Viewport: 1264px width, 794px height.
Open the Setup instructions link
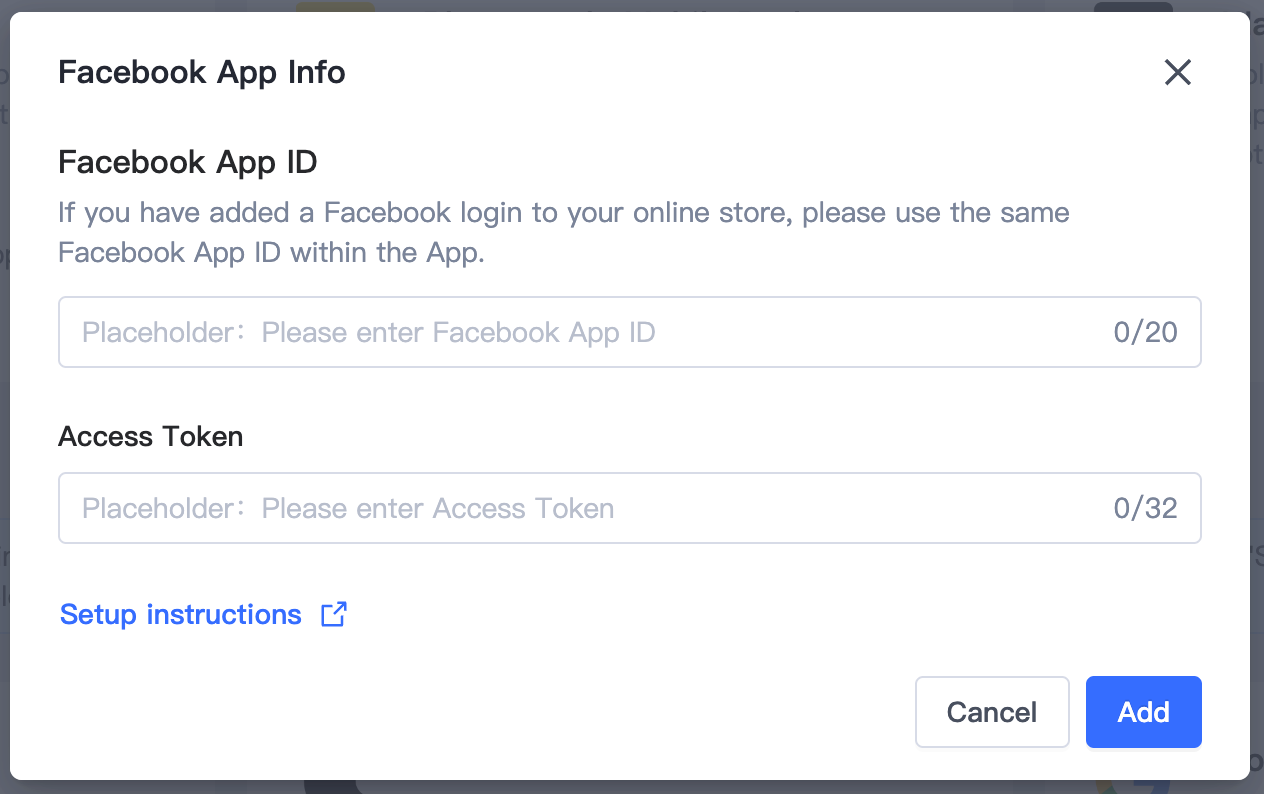pyautogui.click(x=181, y=614)
